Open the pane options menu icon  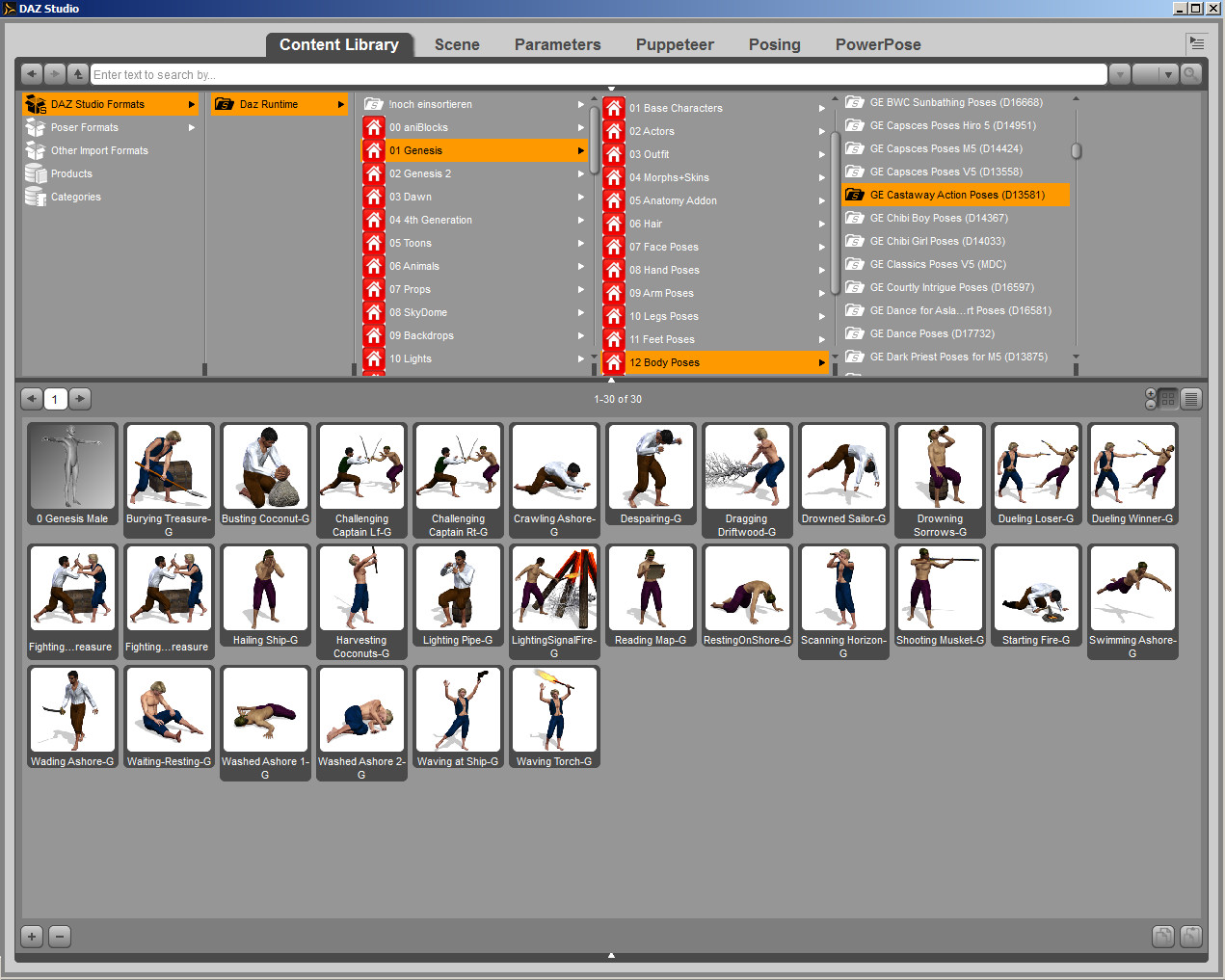1196,43
